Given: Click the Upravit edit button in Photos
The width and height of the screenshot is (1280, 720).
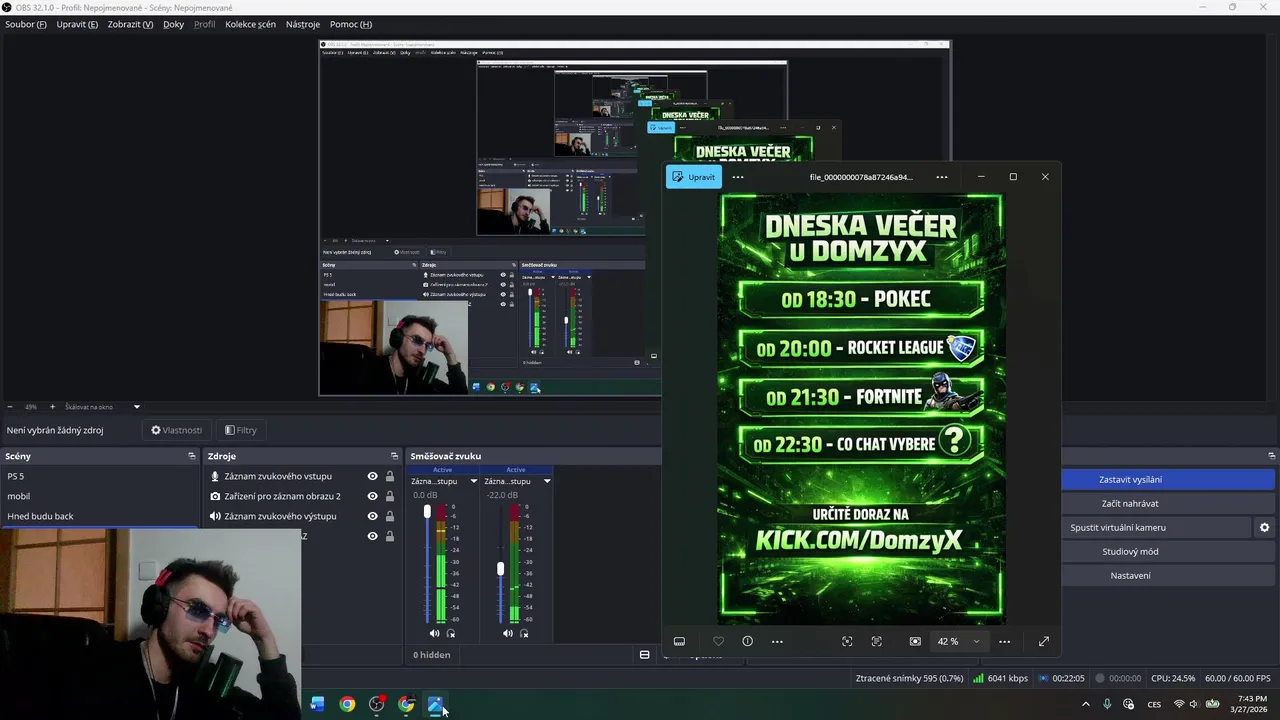Looking at the screenshot, I should point(694,177).
